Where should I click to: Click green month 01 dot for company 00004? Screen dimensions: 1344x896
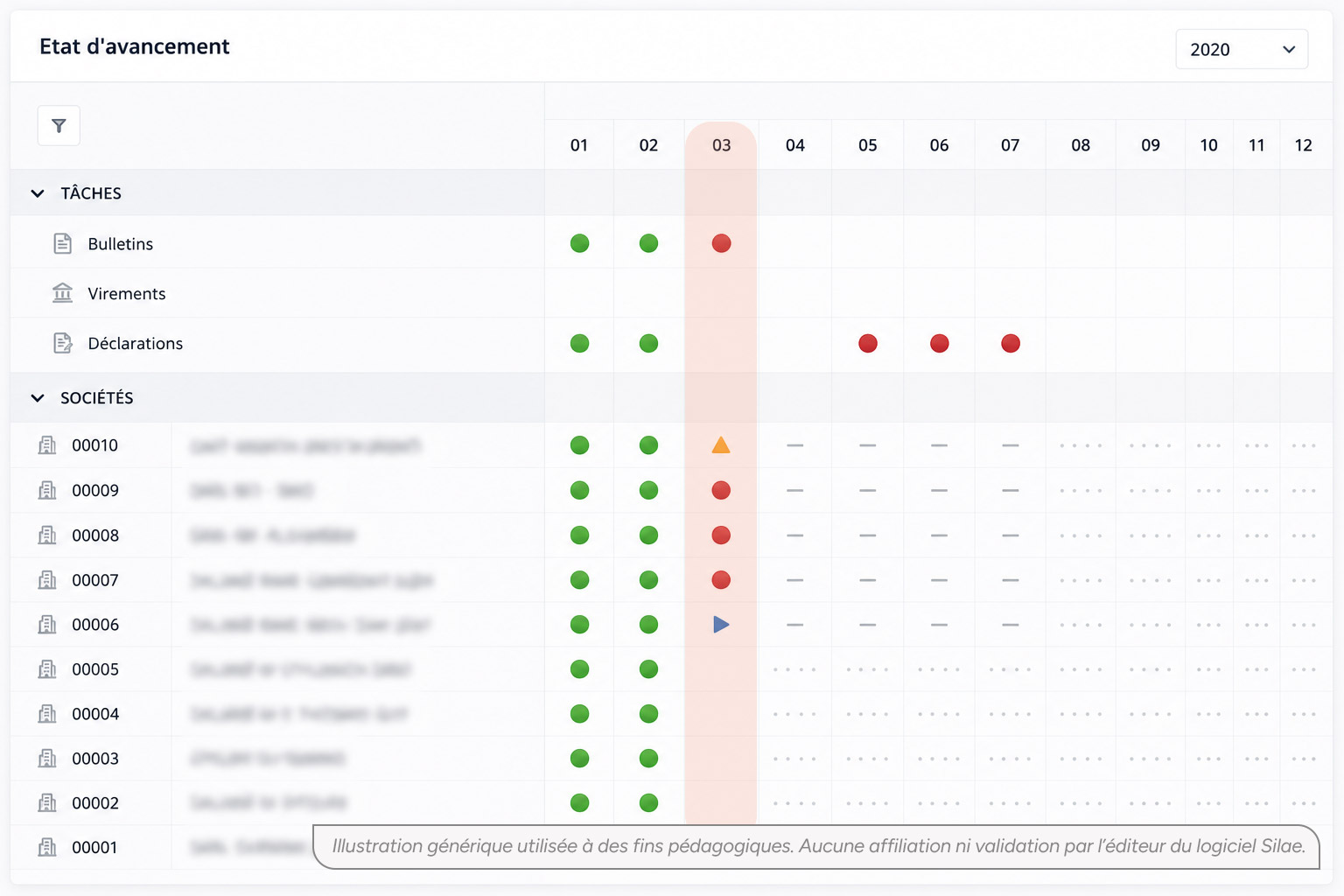pos(579,714)
